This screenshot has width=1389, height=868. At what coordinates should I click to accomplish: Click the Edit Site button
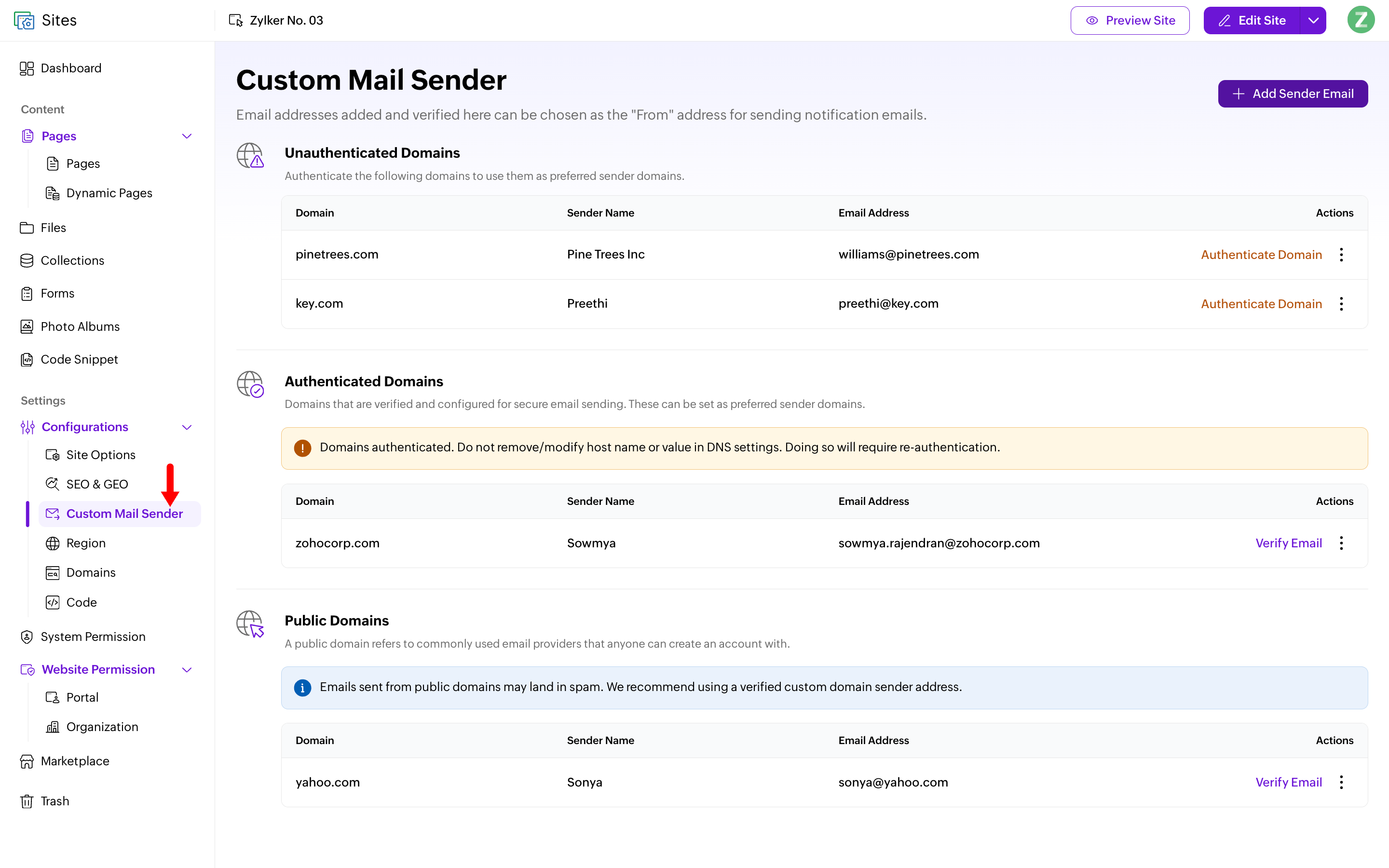(1252, 21)
